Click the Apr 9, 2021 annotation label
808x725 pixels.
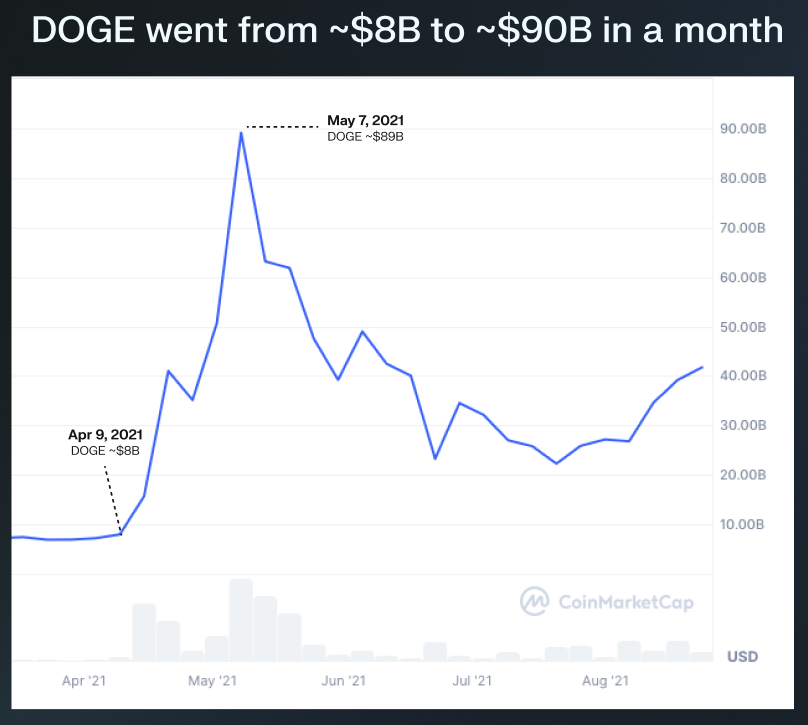pos(105,435)
